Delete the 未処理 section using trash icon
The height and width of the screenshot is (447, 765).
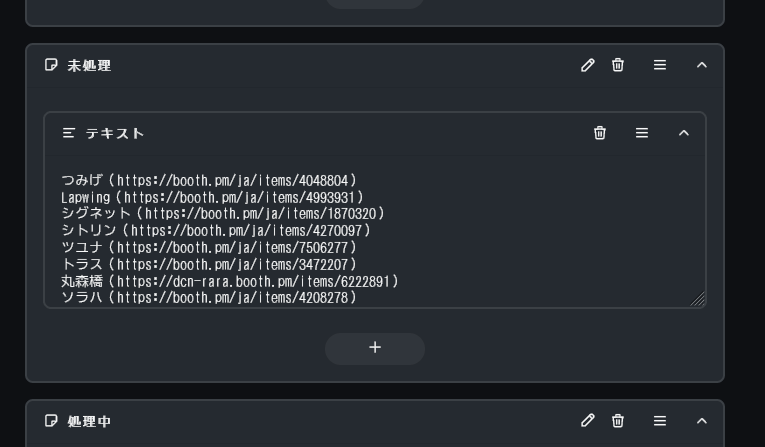point(618,65)
